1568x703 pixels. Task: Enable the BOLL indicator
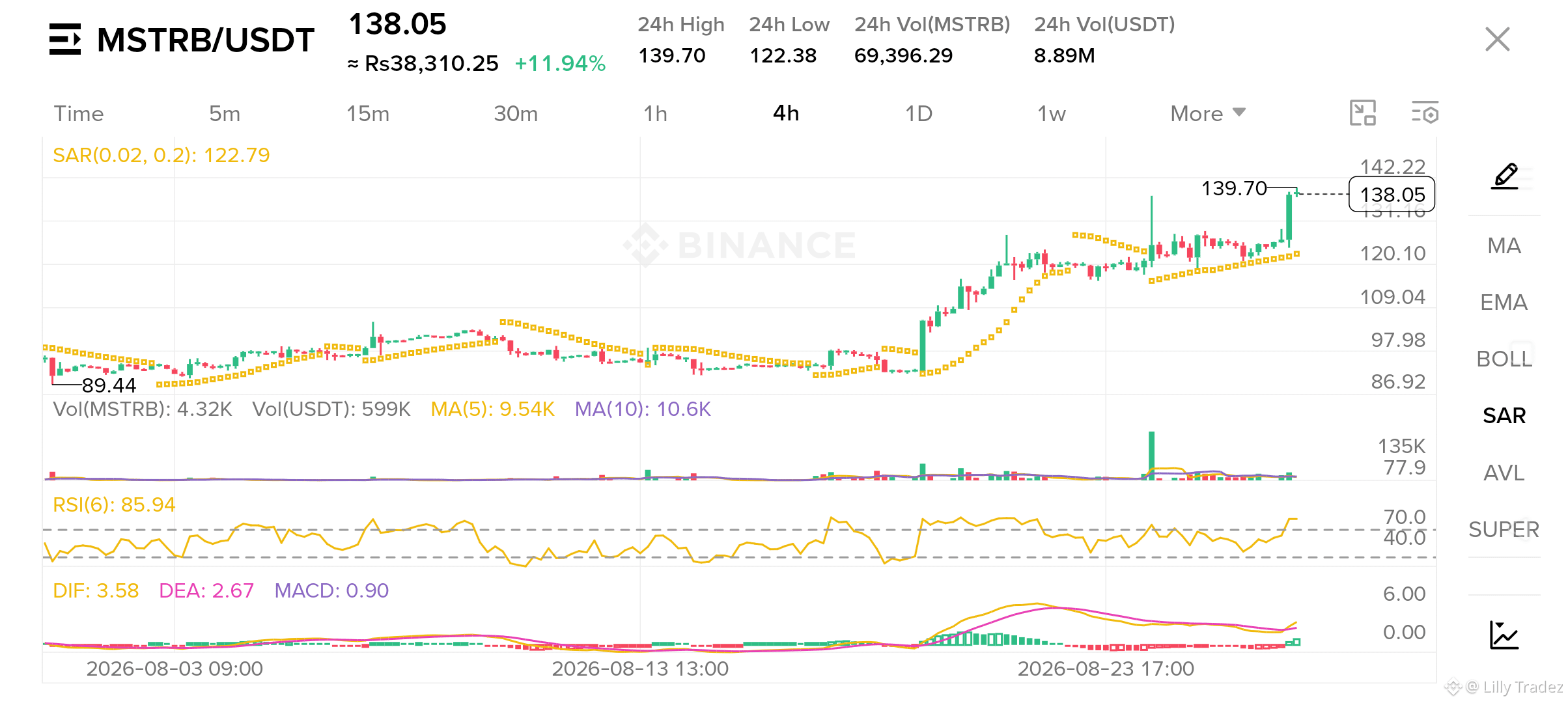pyautogui.click(x=1504, y=359)
